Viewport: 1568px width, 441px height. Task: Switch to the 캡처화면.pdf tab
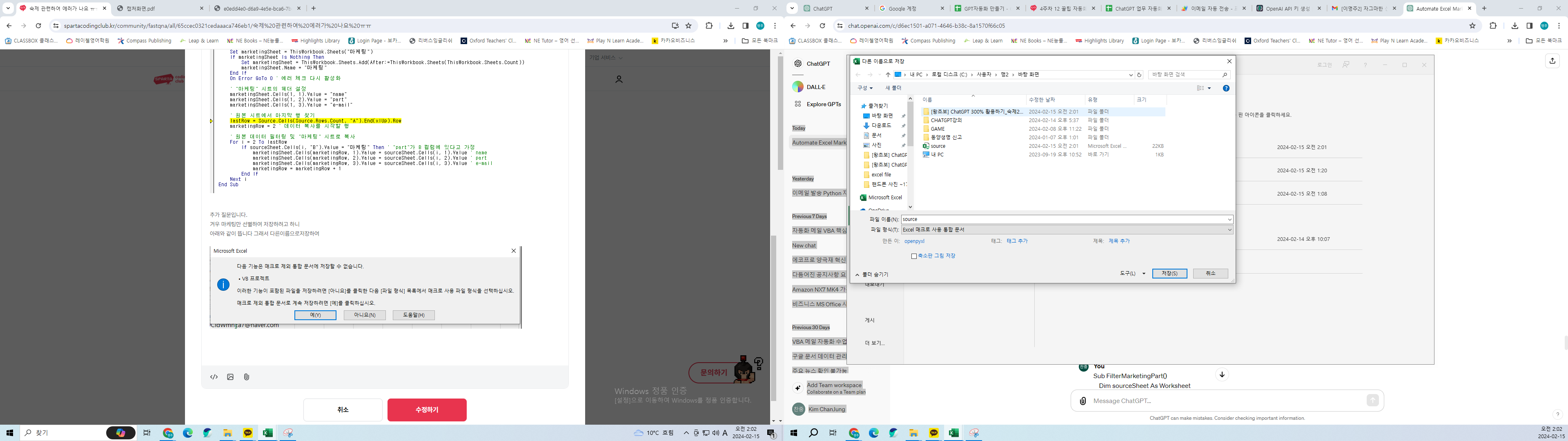pos(161,9)
